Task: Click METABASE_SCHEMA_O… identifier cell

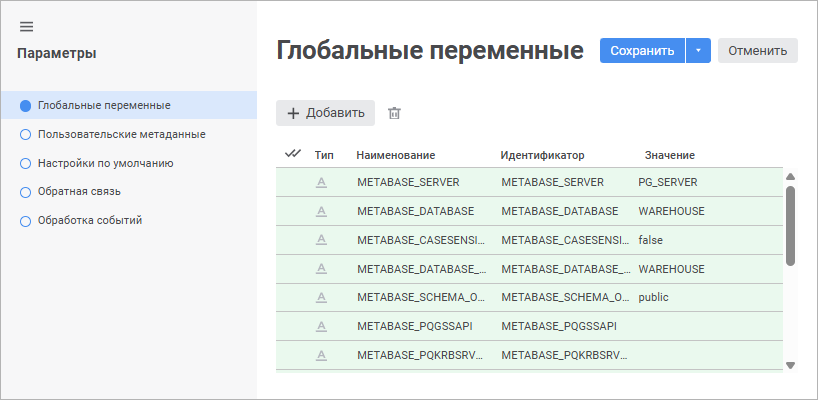Action: [566, 297]
